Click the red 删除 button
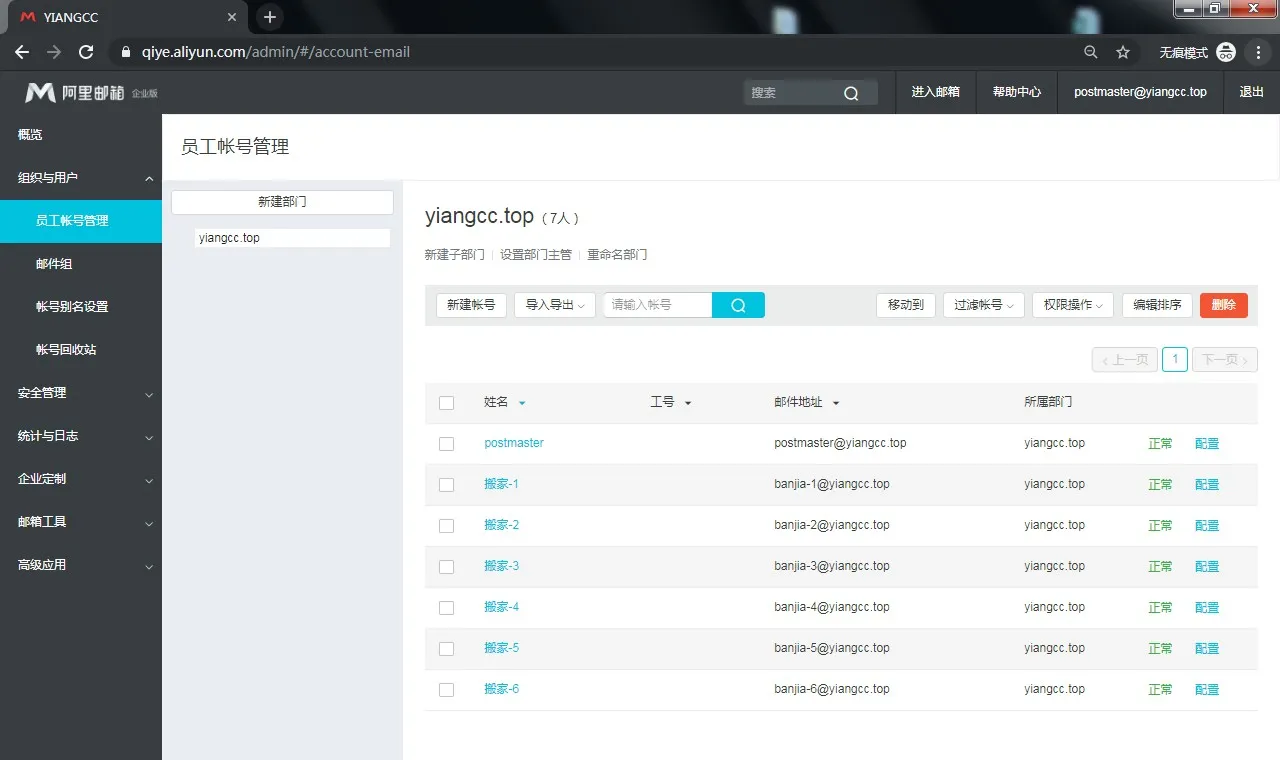Viewport: 1280px width, 760px height. point(1224,305)
